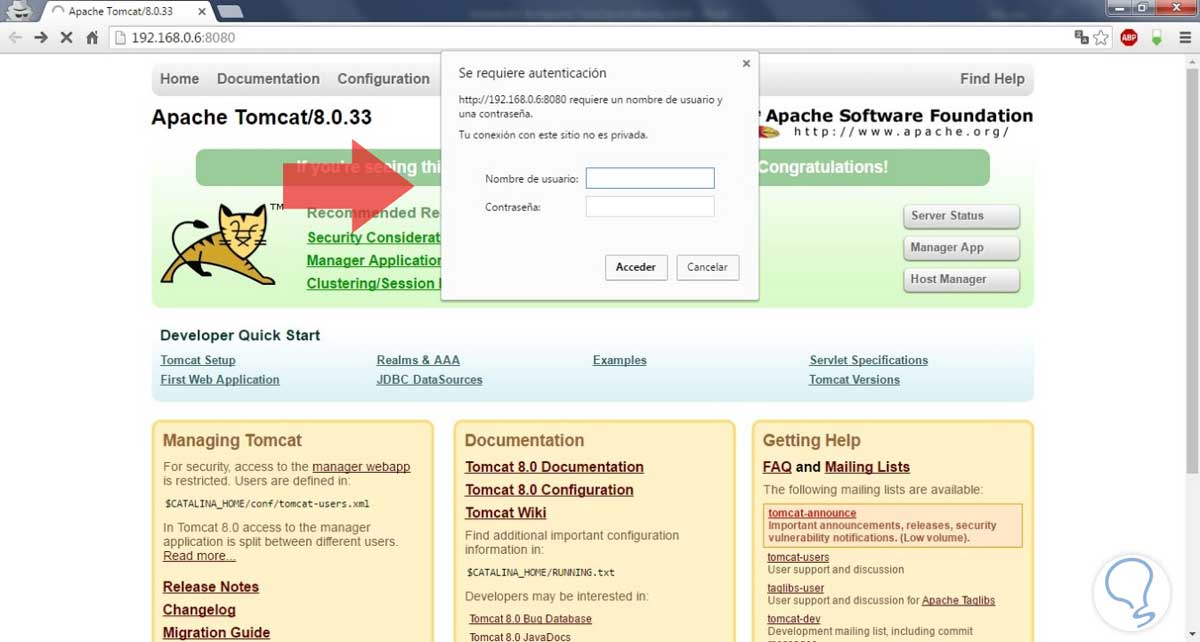1200x642 pixels.
Task: Open the manager webapp link
Action: pos(361,467)
